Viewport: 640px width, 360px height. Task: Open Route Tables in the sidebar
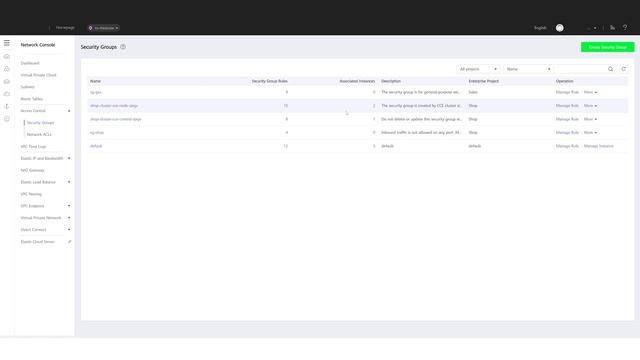pos(32,99)
